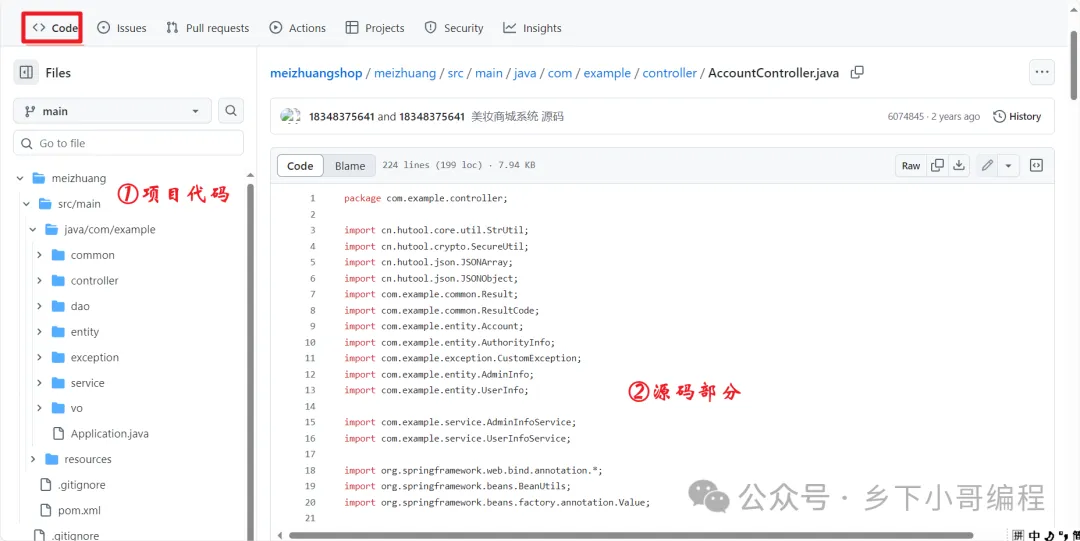Viewport: 1080px width, 541px height.
Task: Expand the vo folder
Action: pos(39,408)
